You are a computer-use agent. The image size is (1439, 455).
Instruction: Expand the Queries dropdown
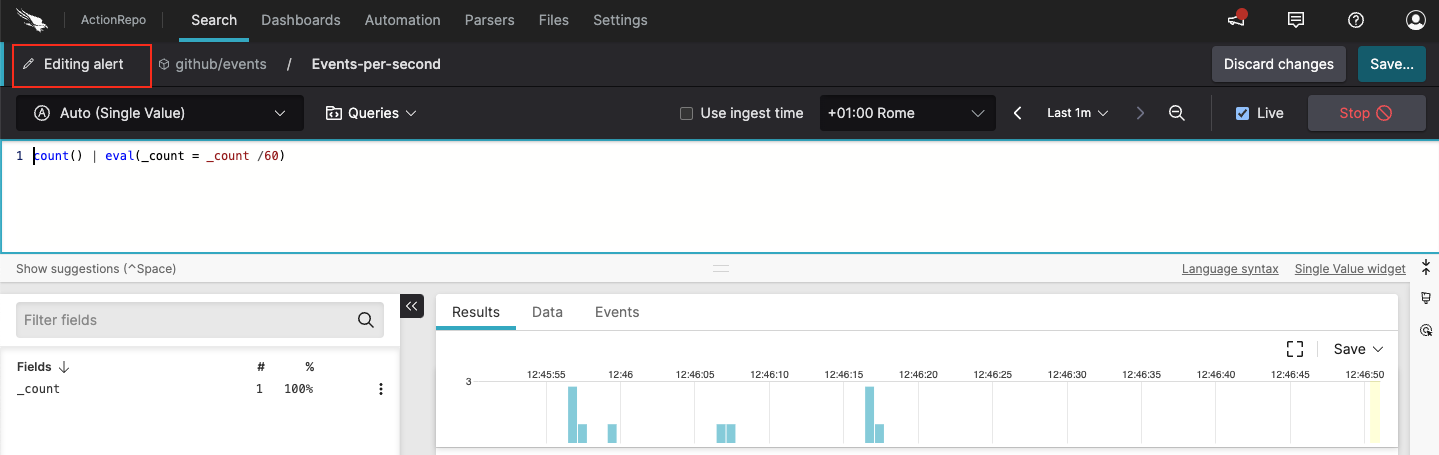(x=371, y=113)
